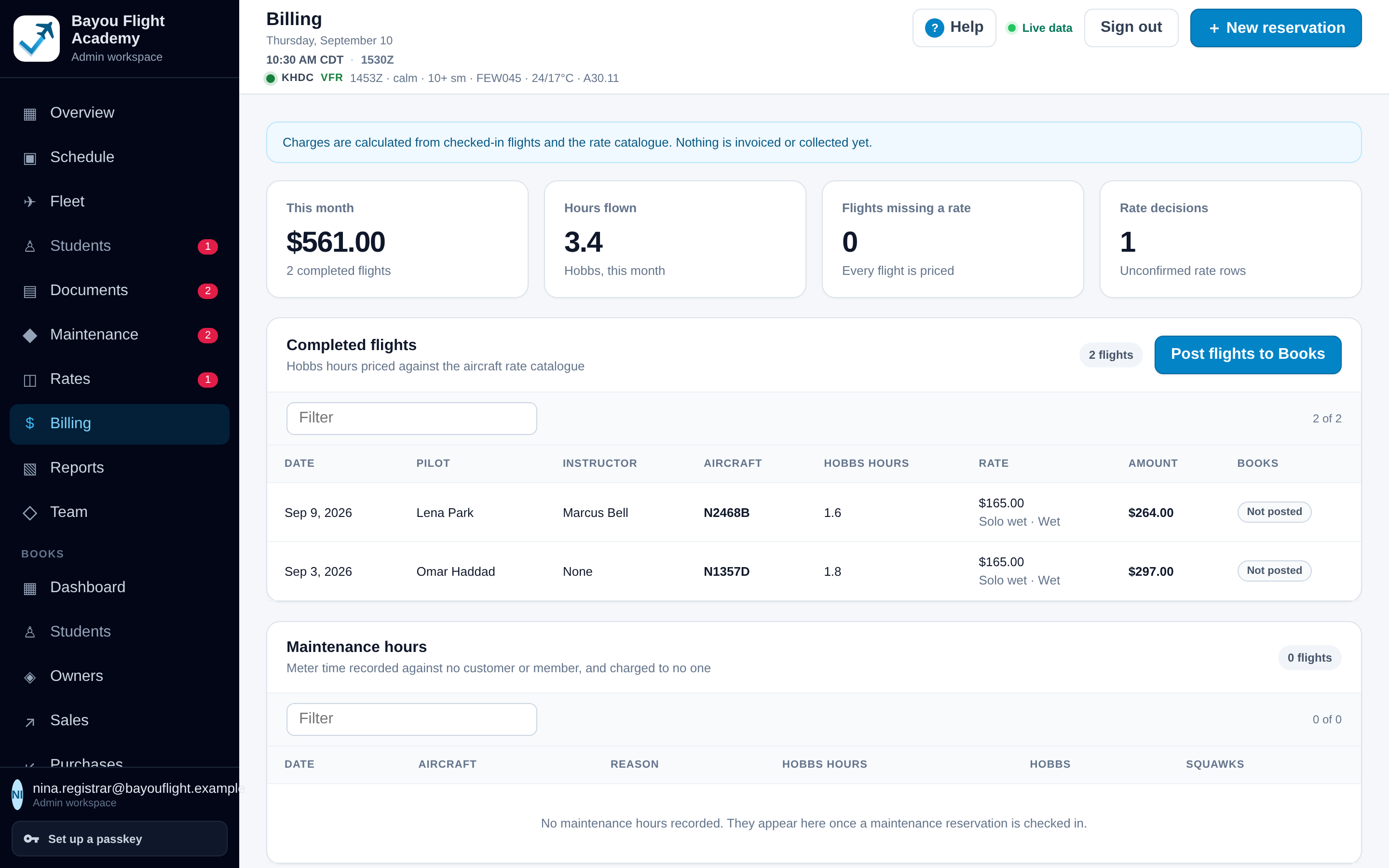
Task: Click the Squawks column header
Action: click(1214, 764)
